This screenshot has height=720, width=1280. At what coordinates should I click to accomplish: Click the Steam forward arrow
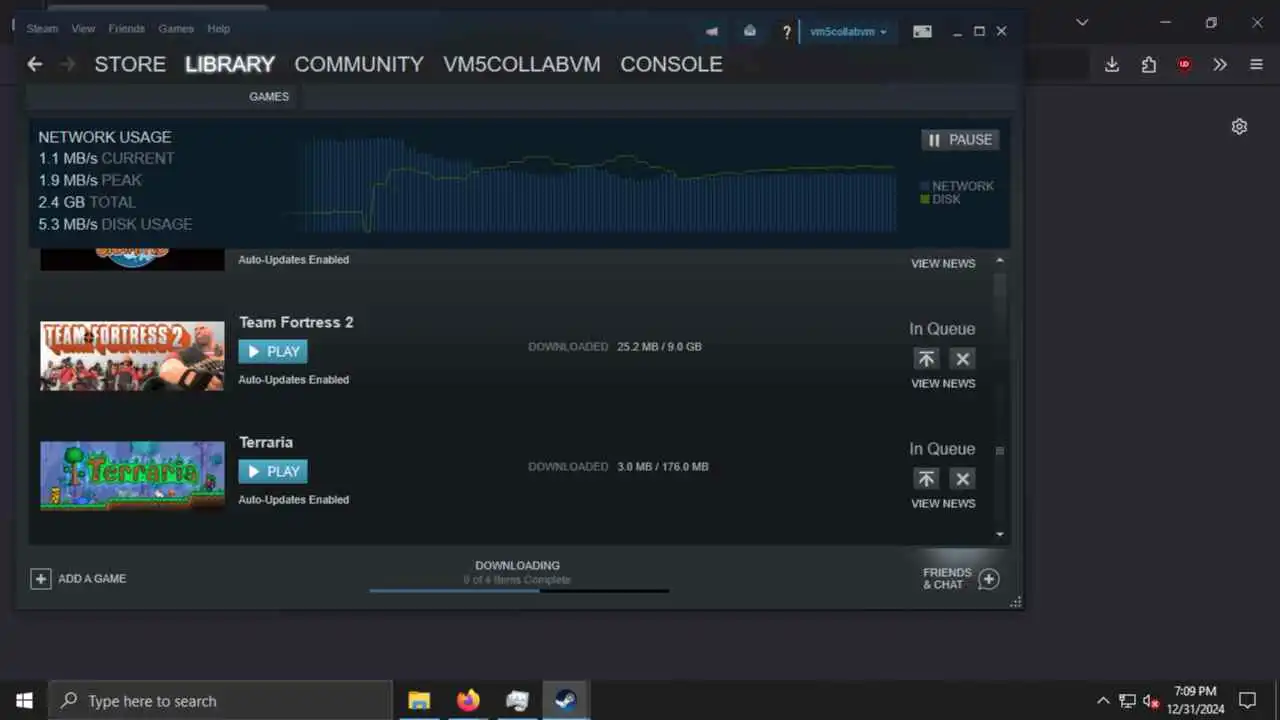pos(67,64)
